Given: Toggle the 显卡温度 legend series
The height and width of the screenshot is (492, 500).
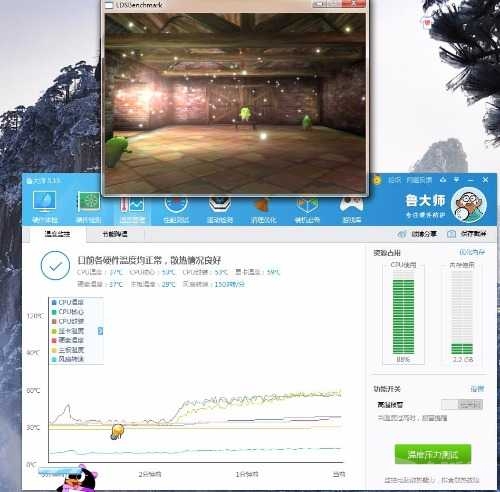Looking at the screenshot, I should tap(68, 331).
